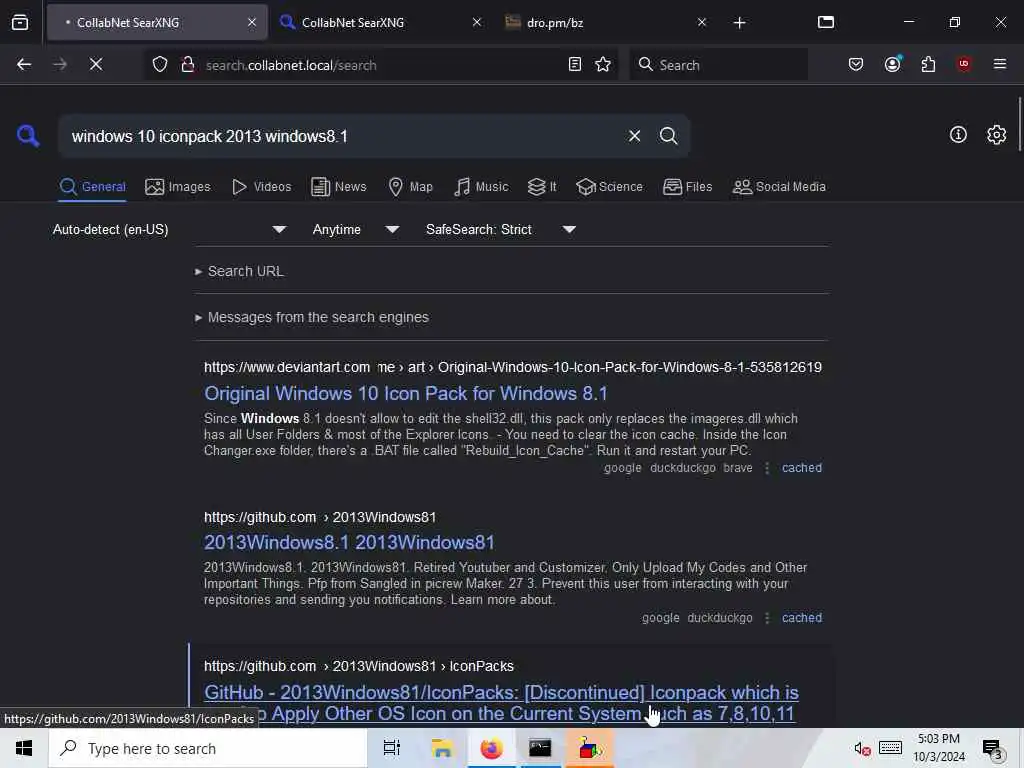Open uBlock Origin extension icon
Image resolution: width=1024 pixels, height=768 pixels.
point(963,64)
